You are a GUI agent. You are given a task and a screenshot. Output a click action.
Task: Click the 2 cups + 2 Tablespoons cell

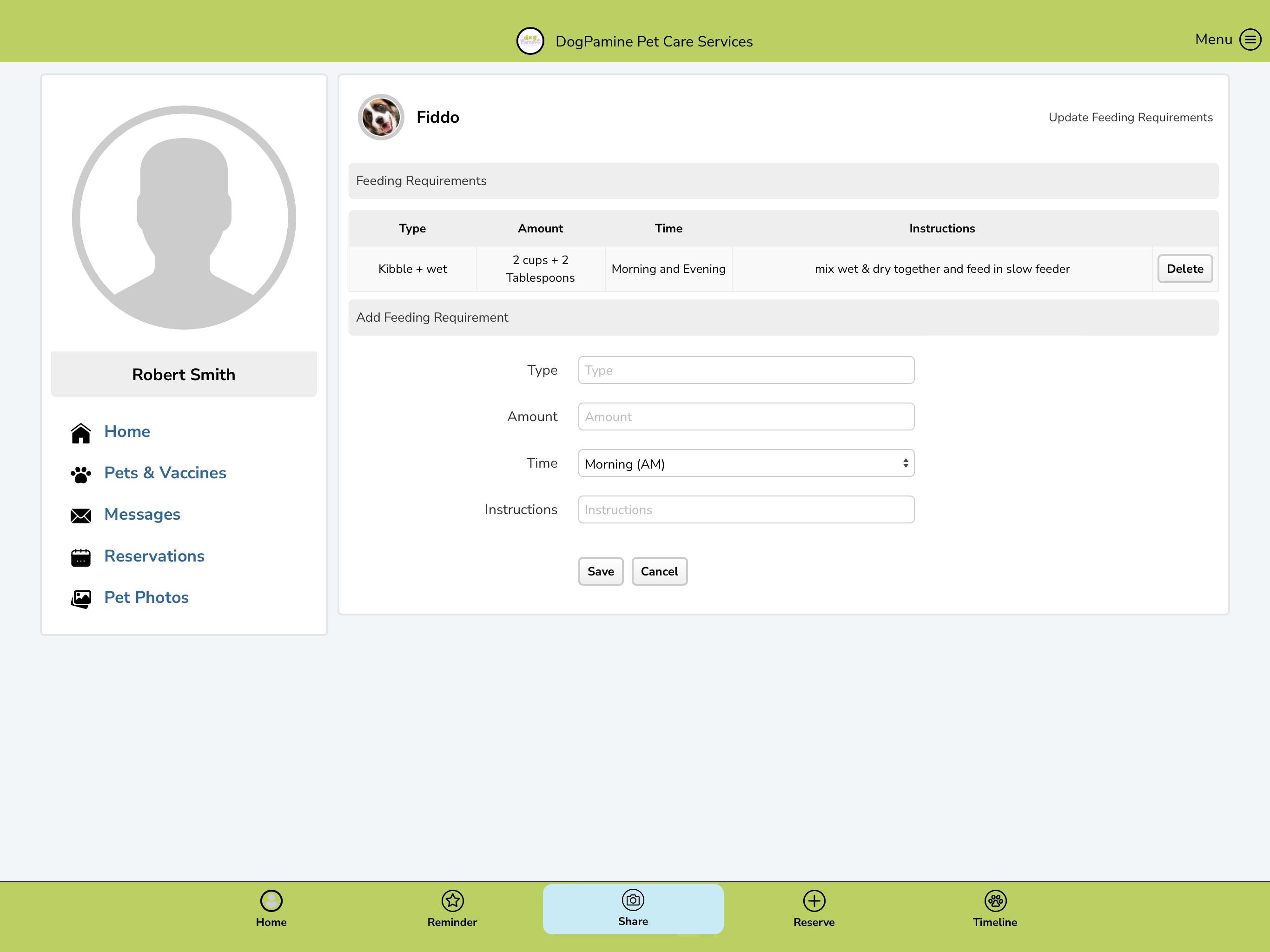(x=540, y=269)
